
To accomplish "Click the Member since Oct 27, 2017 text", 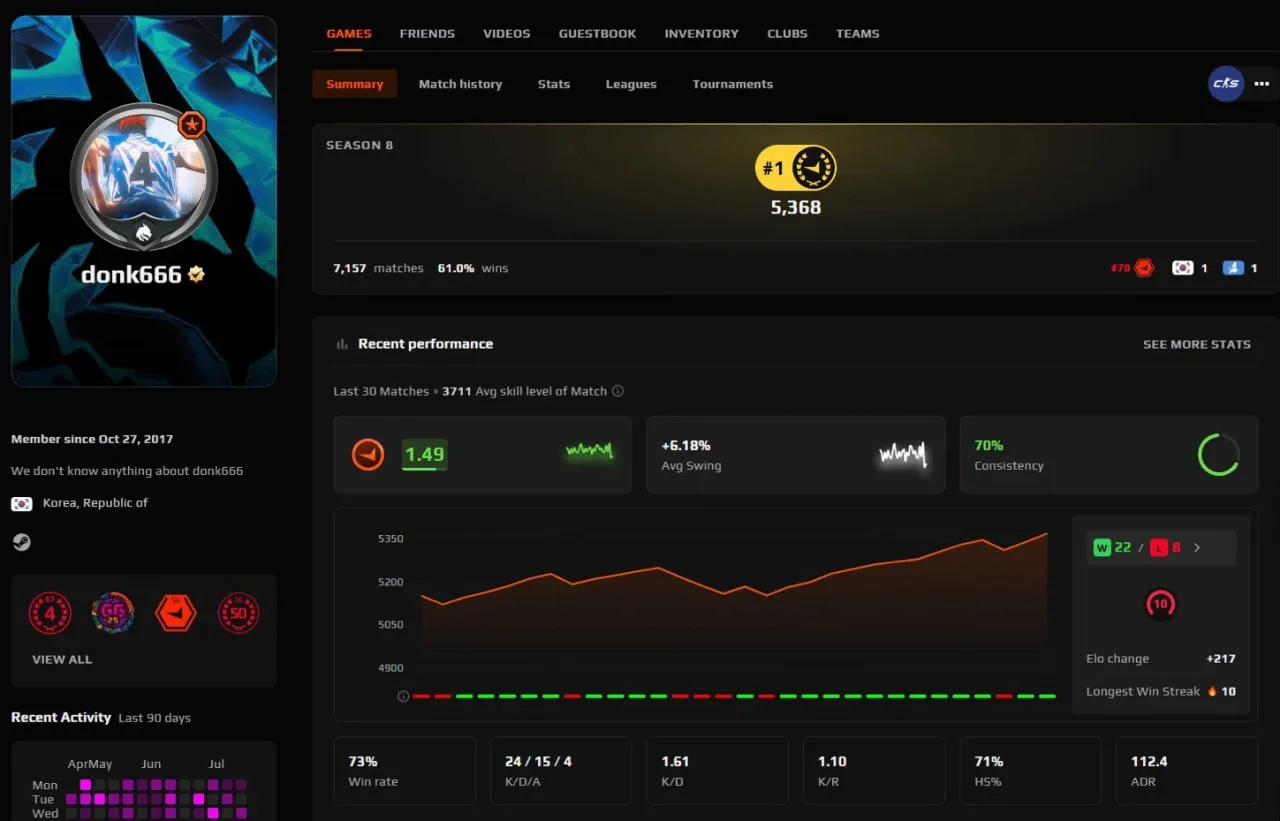I will [92, 439].
